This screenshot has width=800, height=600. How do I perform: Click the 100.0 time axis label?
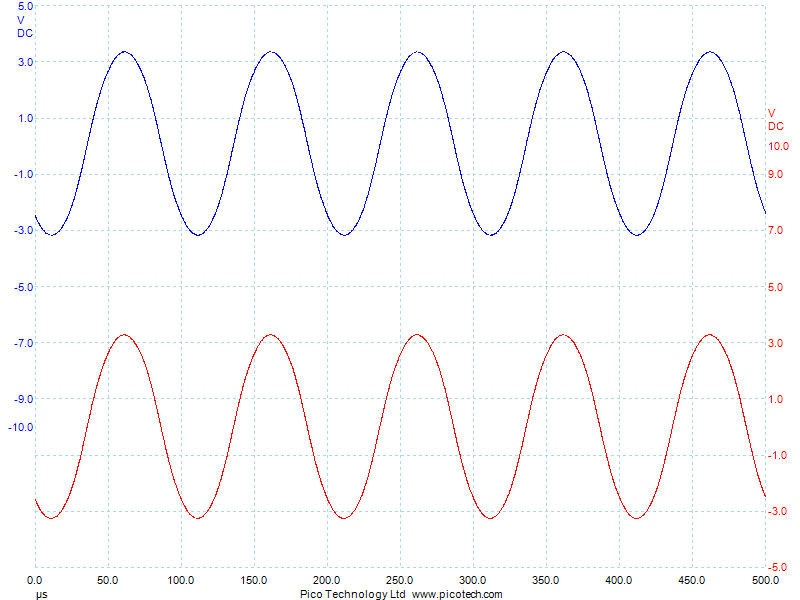pos(181,581)
